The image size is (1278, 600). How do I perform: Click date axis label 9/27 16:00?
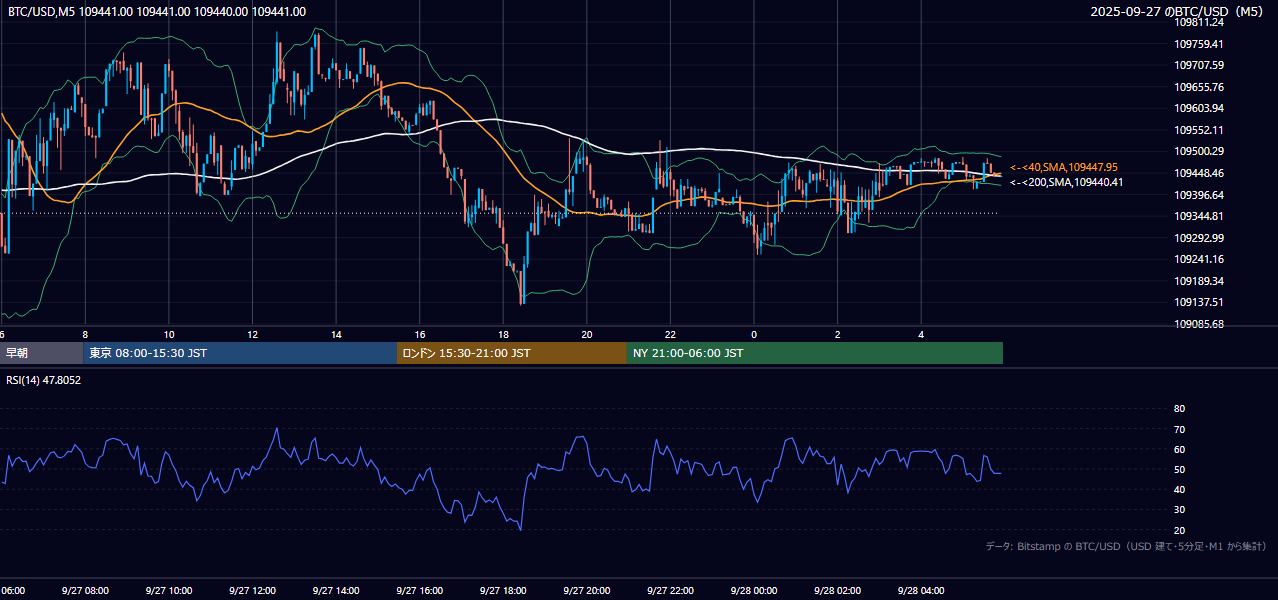coord(419,591)
